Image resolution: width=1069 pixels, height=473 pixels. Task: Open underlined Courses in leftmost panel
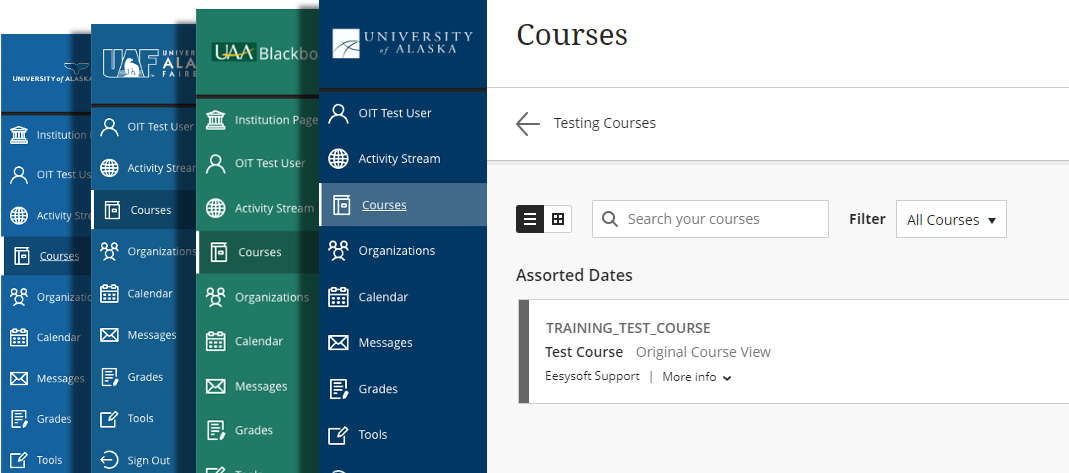[59, 256]
